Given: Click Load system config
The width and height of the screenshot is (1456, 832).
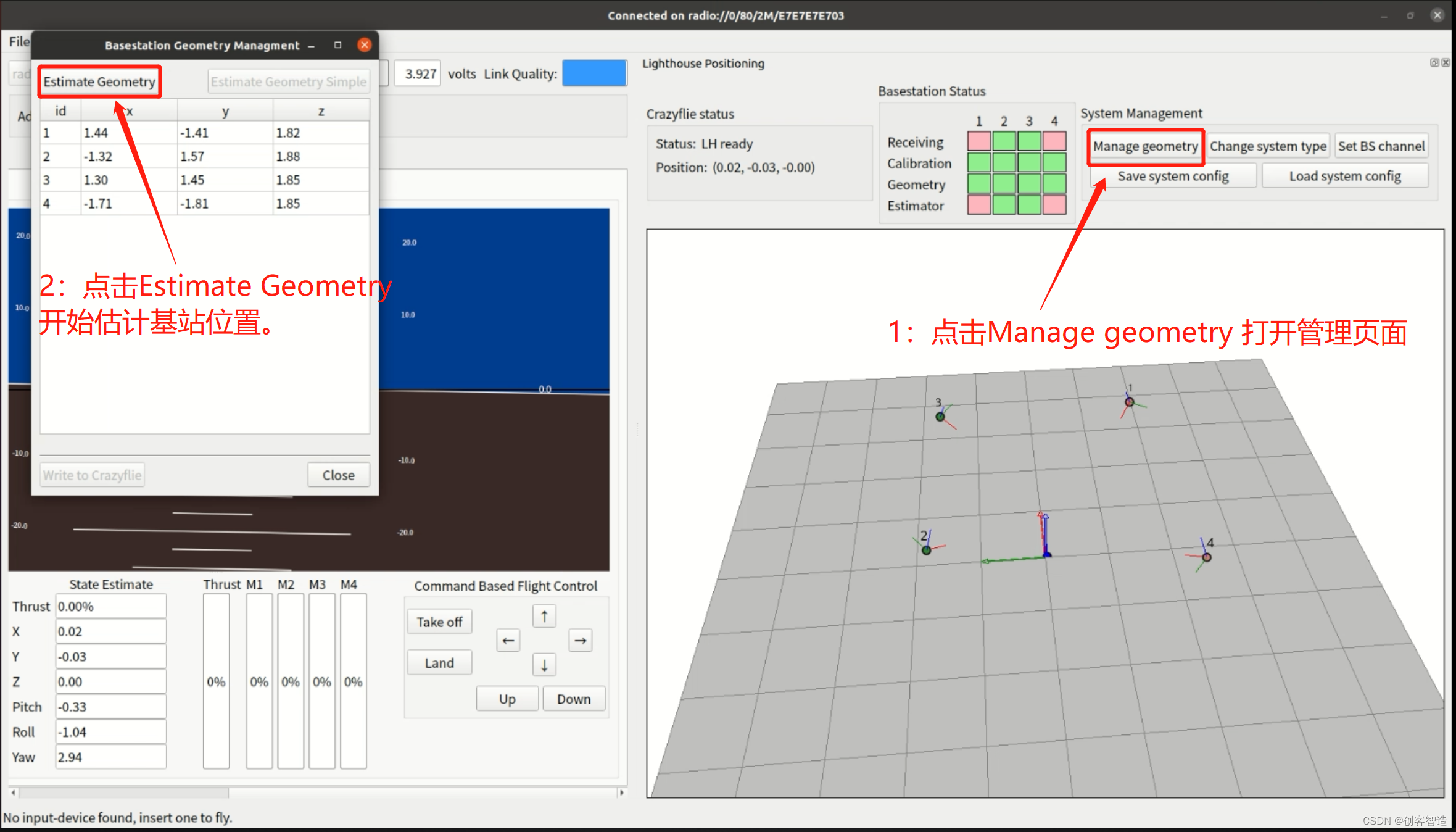Looking at the screenshot, I should [1344, 176].
